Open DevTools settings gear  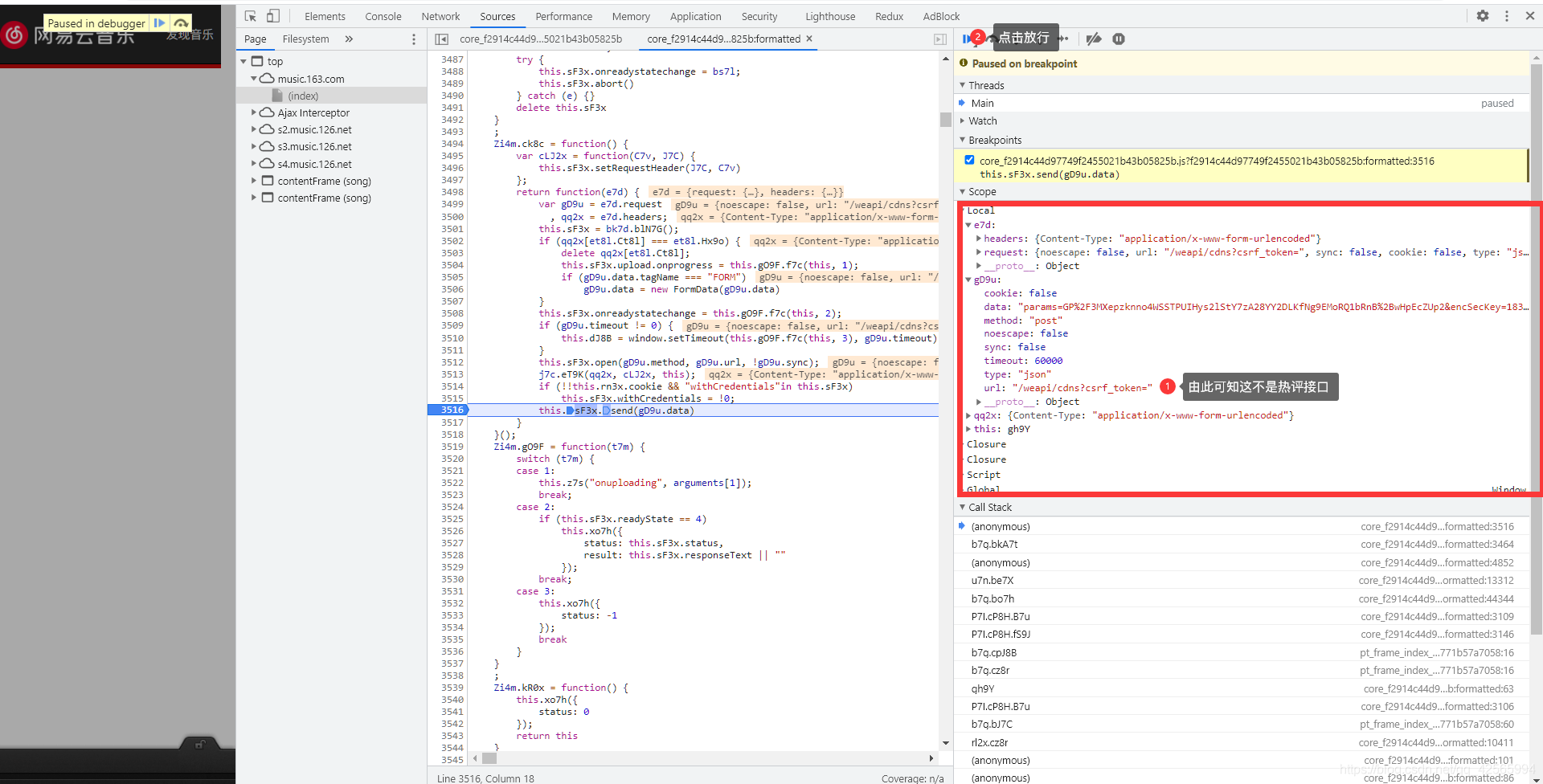(1483, 16)
